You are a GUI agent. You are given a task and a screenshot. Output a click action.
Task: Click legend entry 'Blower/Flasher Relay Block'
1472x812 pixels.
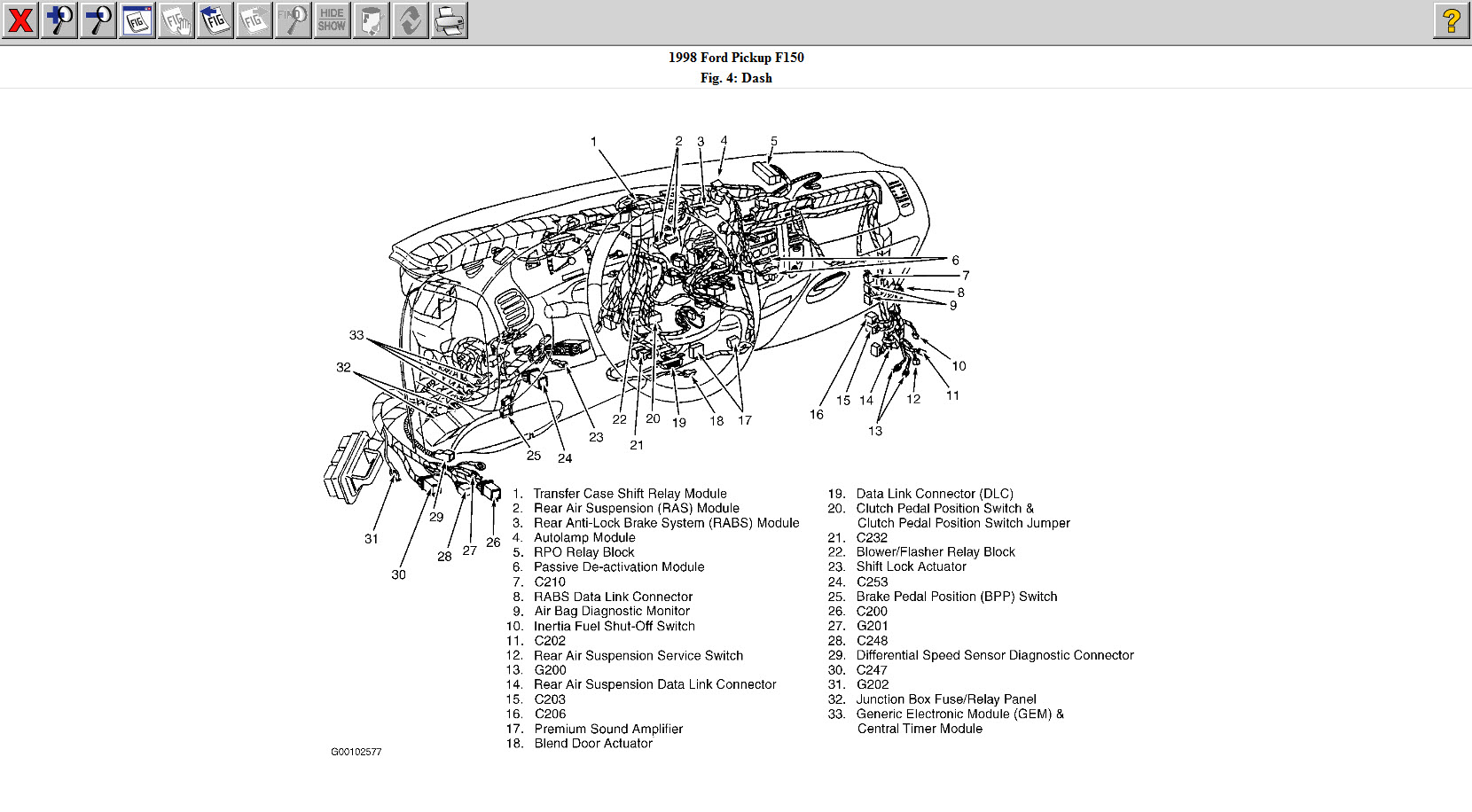pos(936,552)
